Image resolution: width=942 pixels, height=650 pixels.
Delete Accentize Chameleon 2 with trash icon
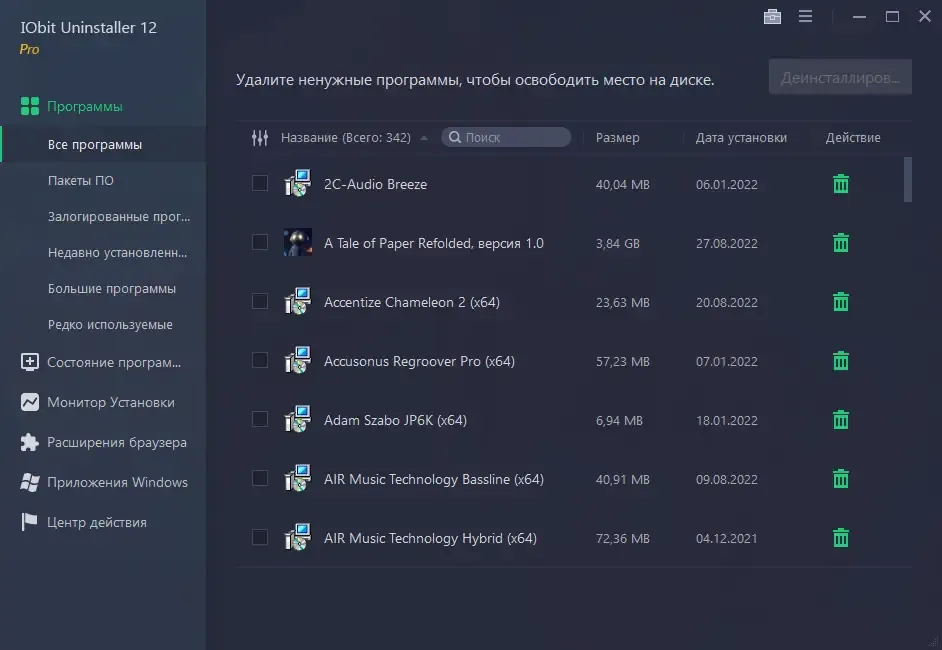[840, 302]
